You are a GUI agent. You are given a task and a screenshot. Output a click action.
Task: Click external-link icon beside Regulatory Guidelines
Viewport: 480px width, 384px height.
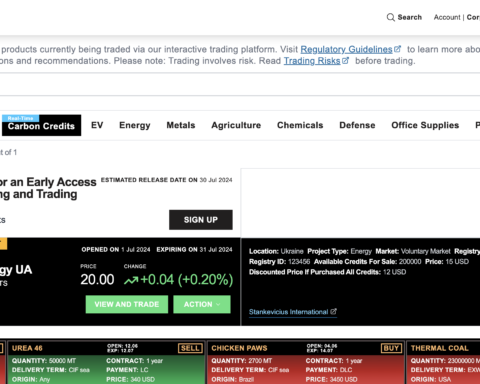click(x=397, y=49)
